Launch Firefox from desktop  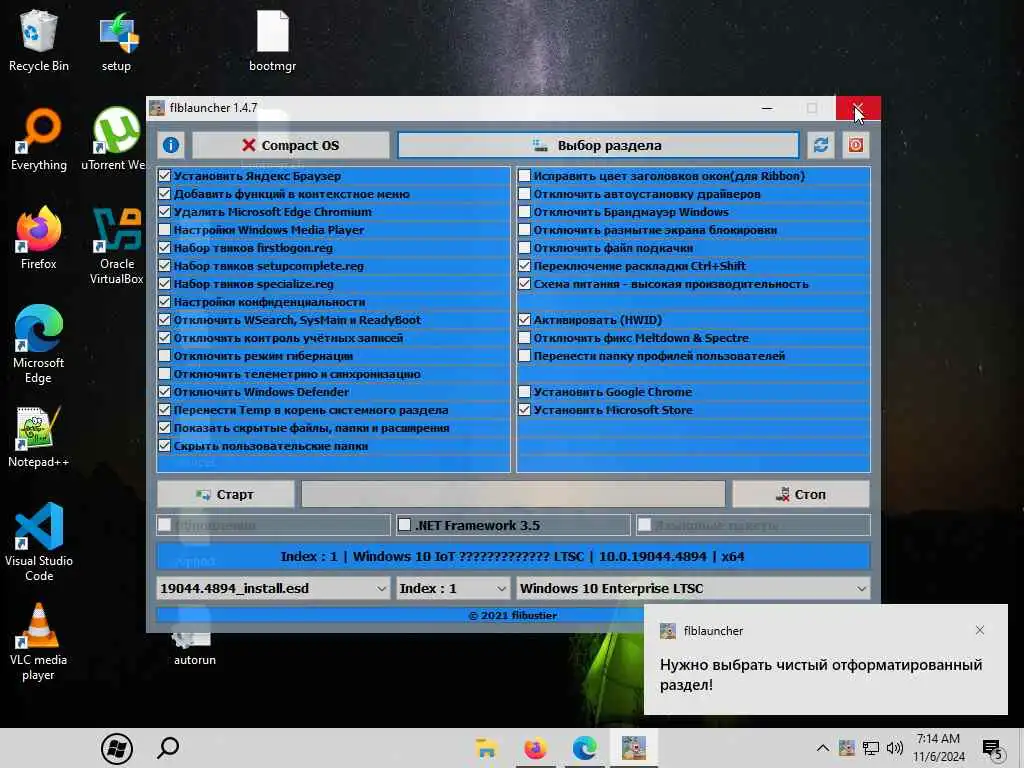pyautogui.click(x=39, y=238)
